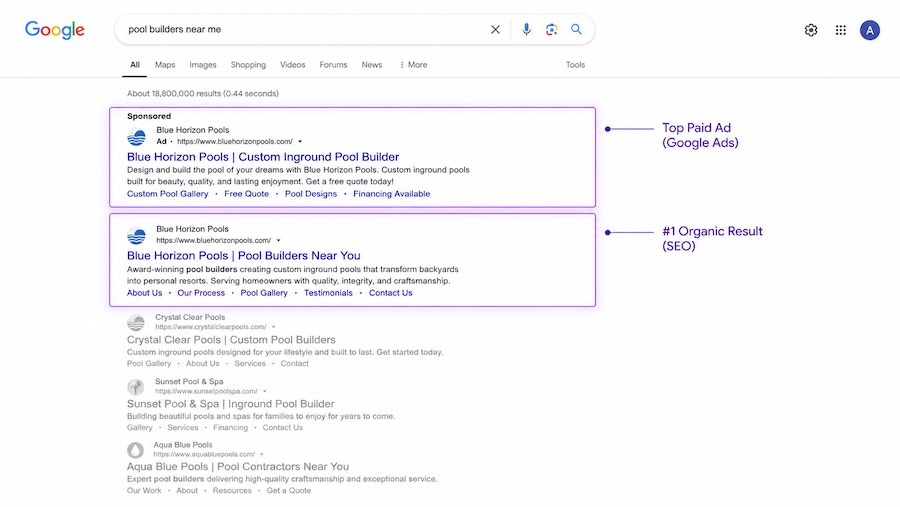Click Sunset Pool & Spa favicon
This screenshot has height=507, width=900.
pyautogui.click(x=135, y=387)
